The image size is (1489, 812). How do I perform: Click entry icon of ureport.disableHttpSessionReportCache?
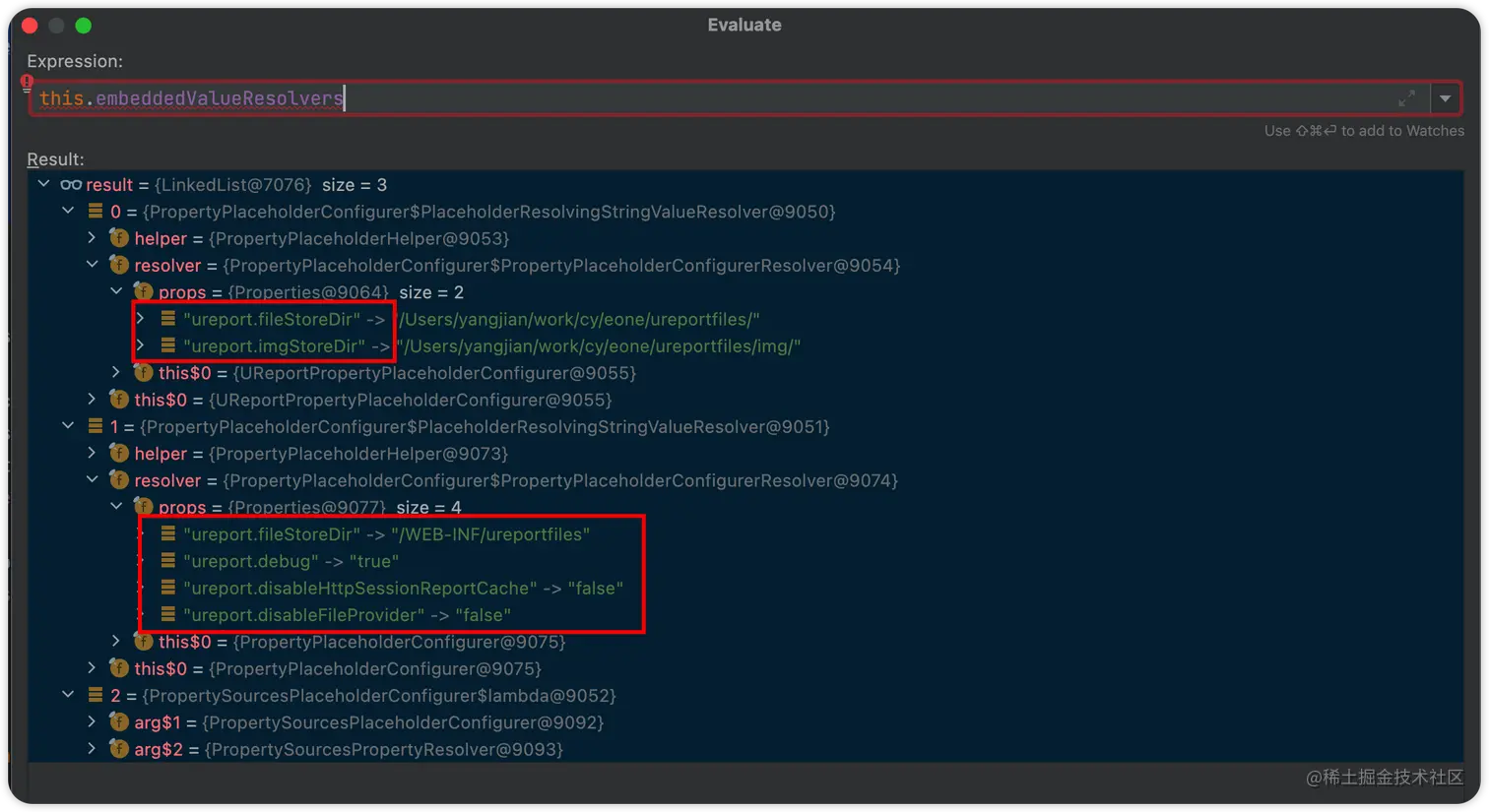(168, 588)
